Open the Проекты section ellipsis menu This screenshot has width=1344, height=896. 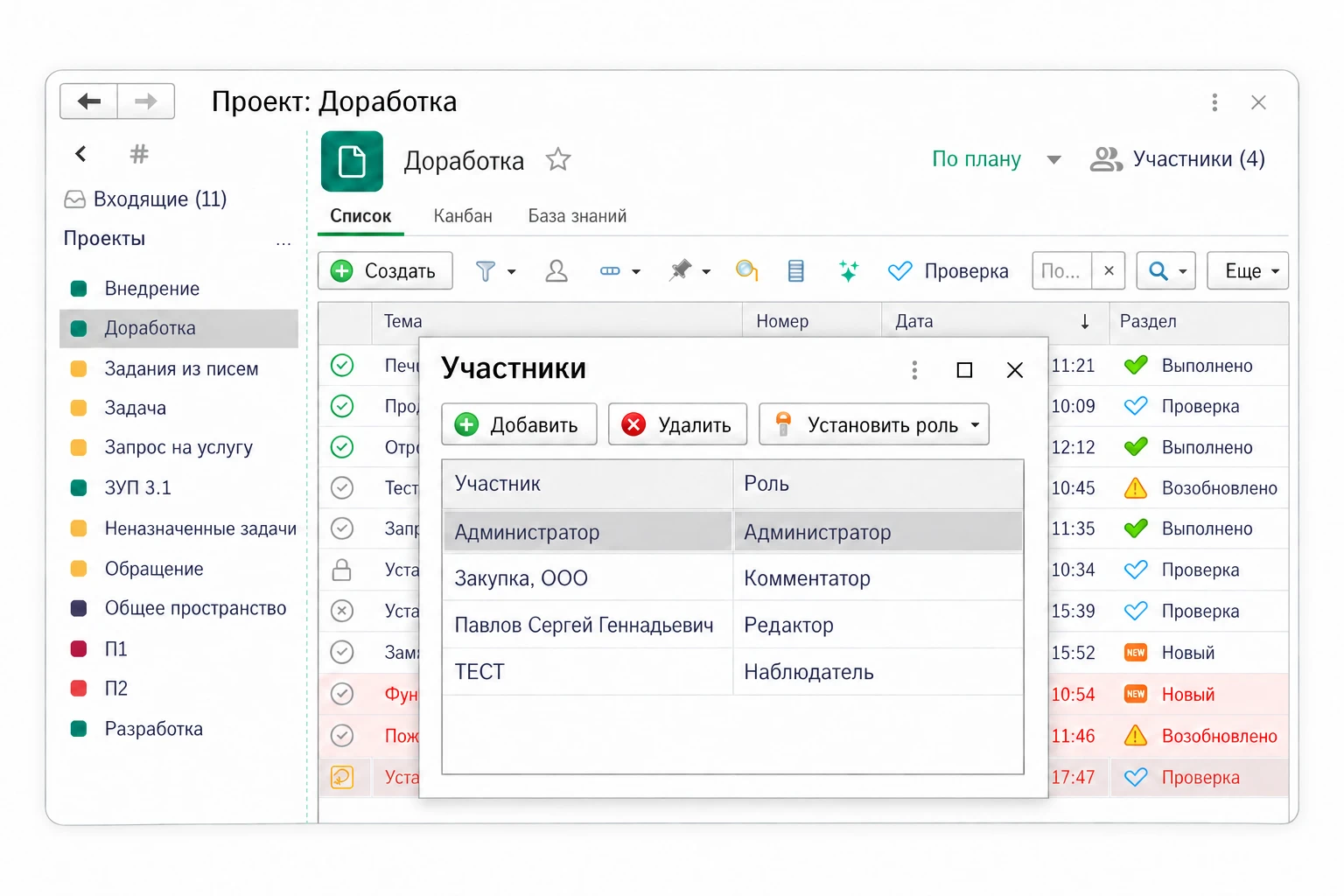[283, 242]
